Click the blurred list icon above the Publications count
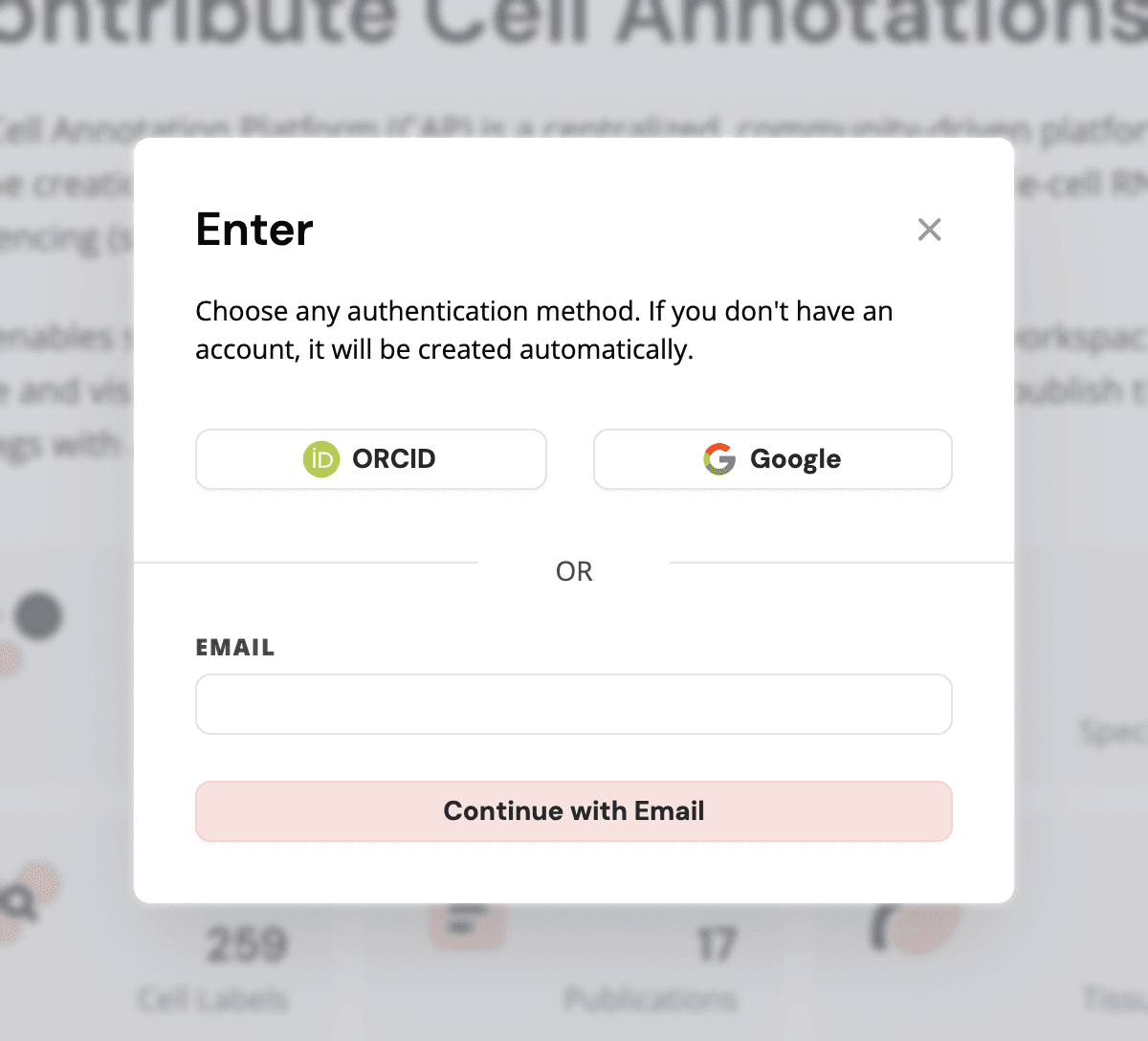This screenshot has height=1041, width=1148. pyautogui.click(x=467, y=920)
